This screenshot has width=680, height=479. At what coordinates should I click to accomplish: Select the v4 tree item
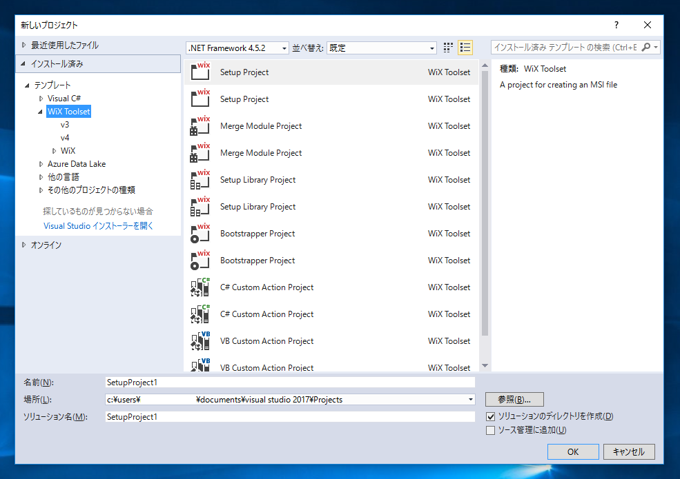click(x=65, y=138)
